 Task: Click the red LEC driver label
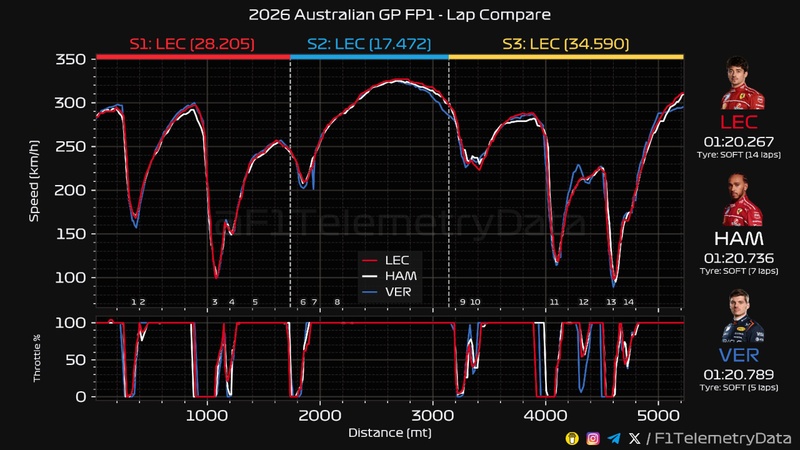click(x=739, y=122)
